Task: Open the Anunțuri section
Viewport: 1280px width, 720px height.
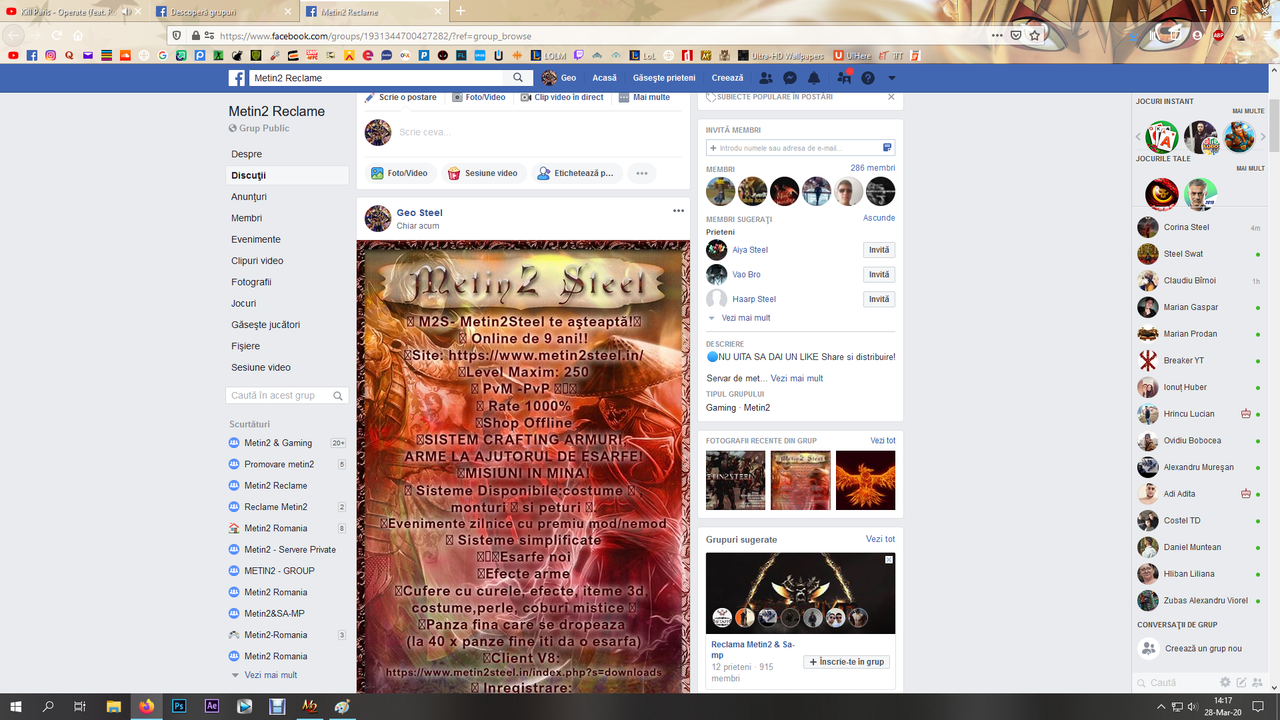Action: tap(249, 197)
